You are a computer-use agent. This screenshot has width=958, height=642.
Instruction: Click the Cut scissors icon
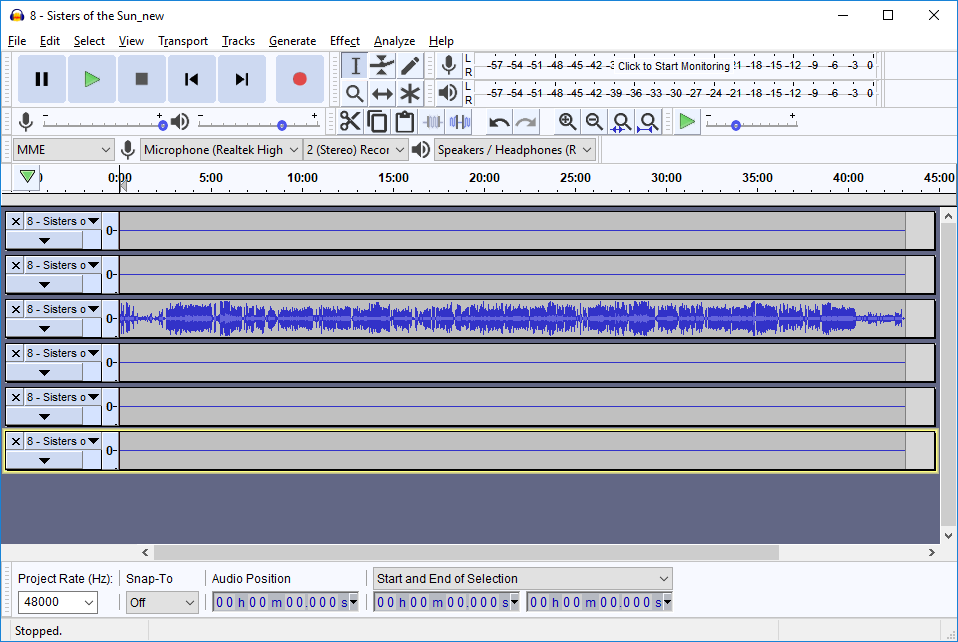point(350,122)
